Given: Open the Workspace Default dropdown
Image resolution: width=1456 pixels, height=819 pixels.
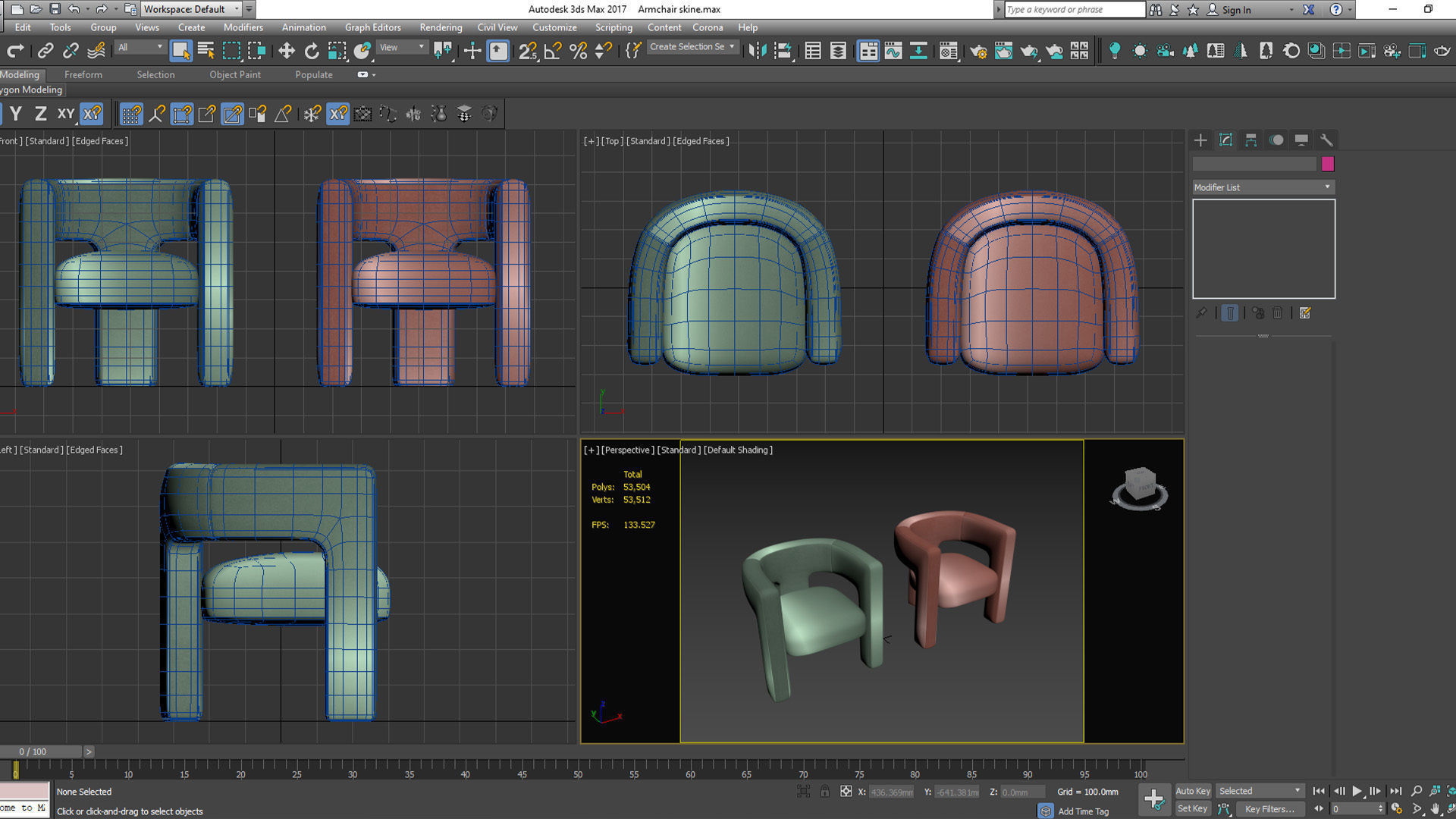Looking at the screenshot, I should (x=192, y=9).
